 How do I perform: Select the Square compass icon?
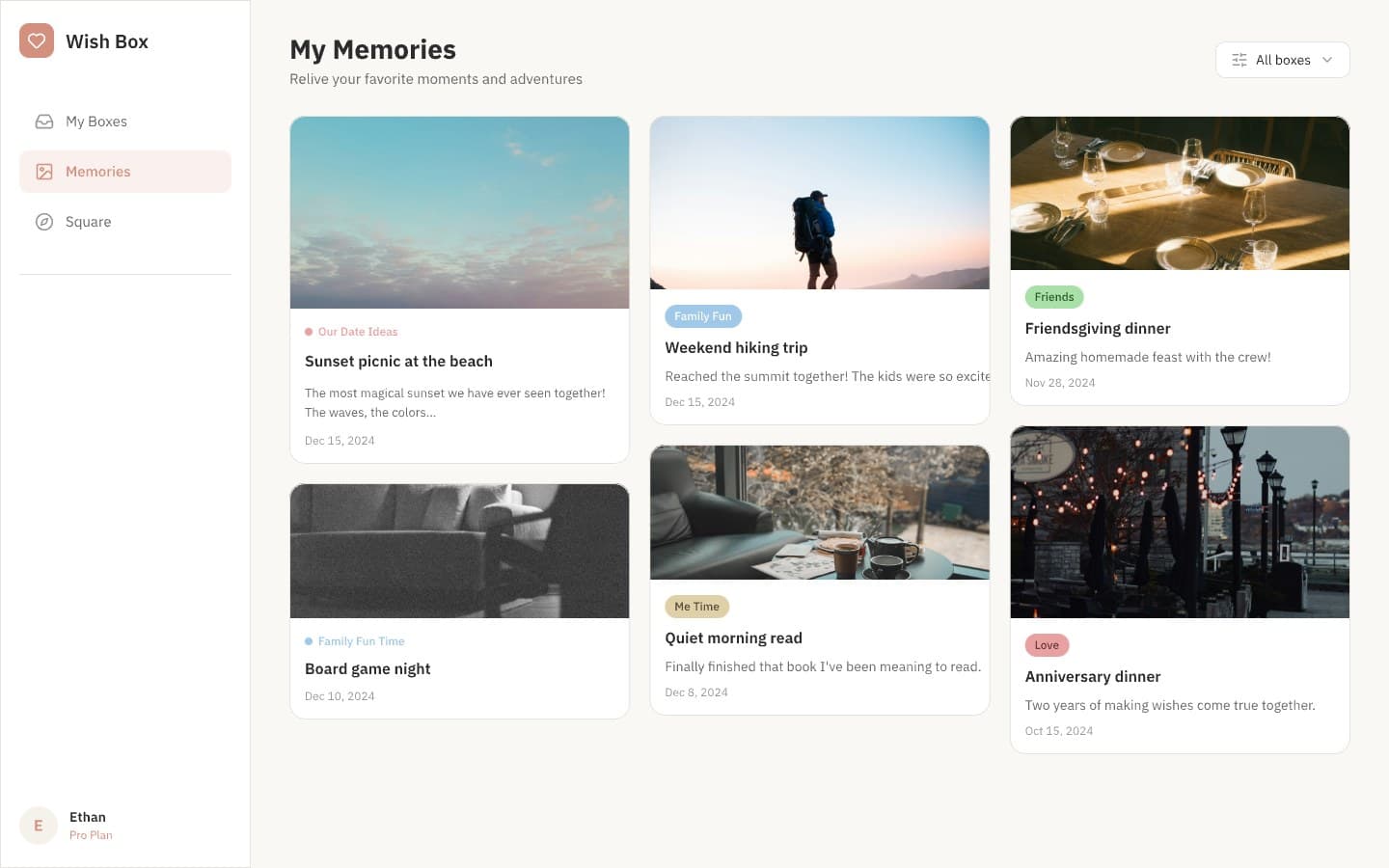pos(43,222)
